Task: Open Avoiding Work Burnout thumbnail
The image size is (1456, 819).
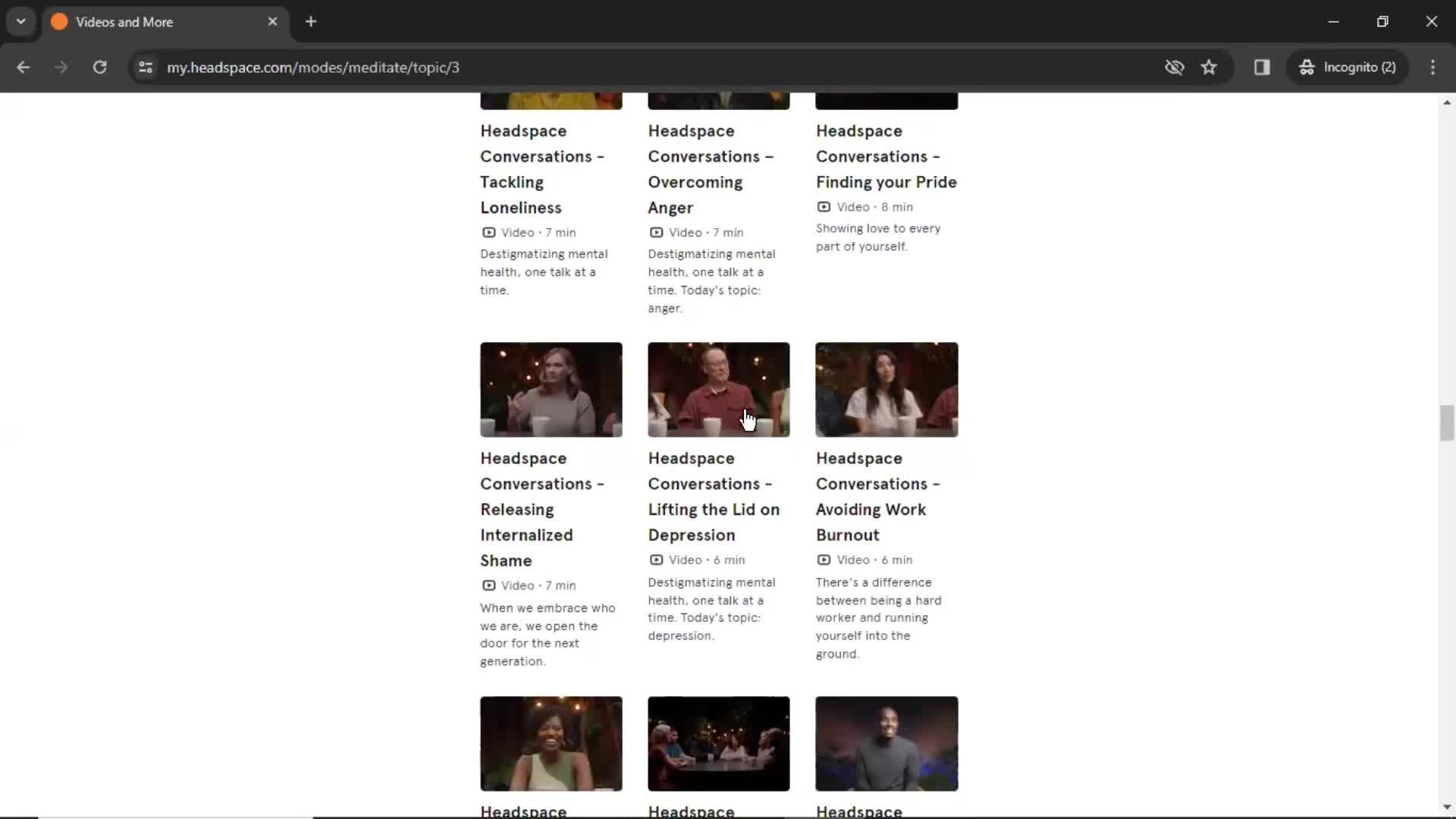Action: point(886,390)
